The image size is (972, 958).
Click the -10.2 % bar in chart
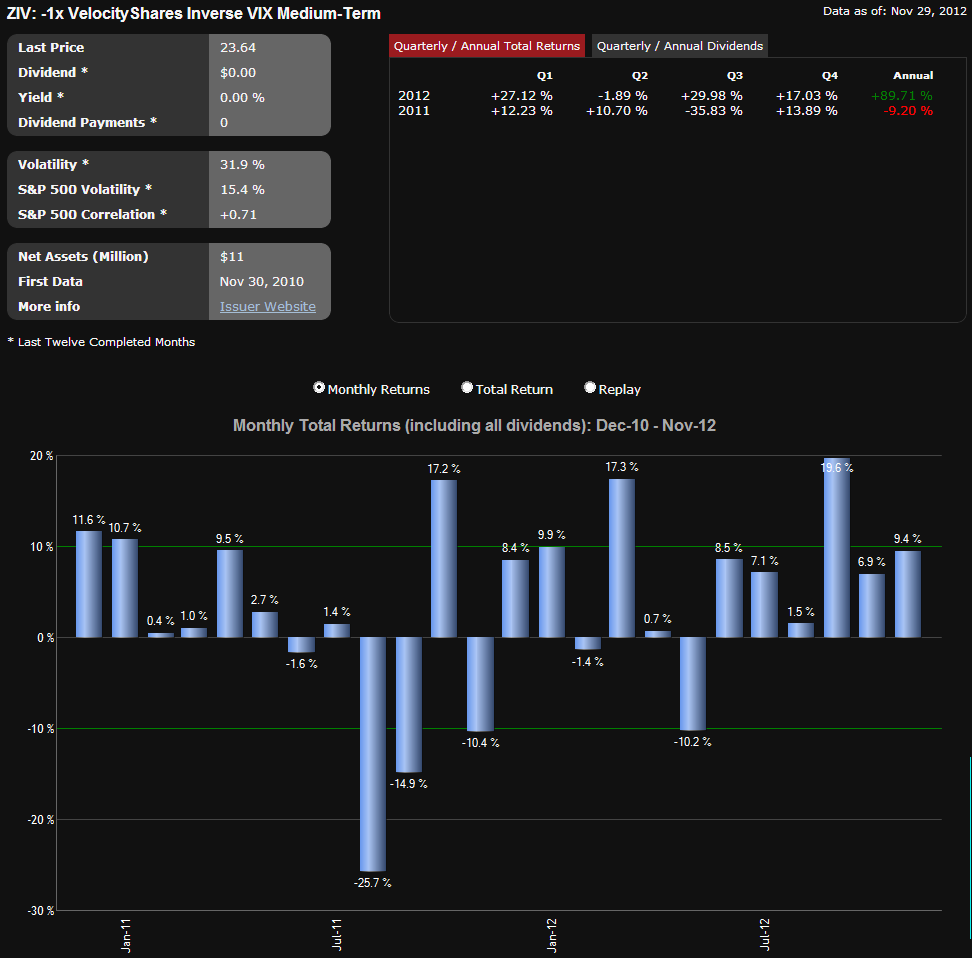[693, 684]
